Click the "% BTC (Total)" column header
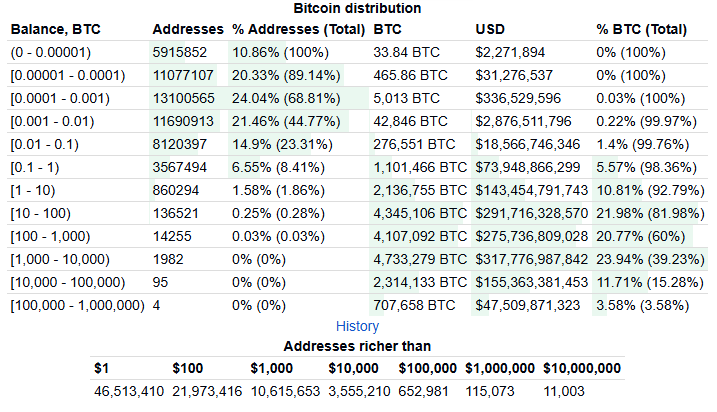The height and width of the screenshot is (412, 717). tap(641, 29)
